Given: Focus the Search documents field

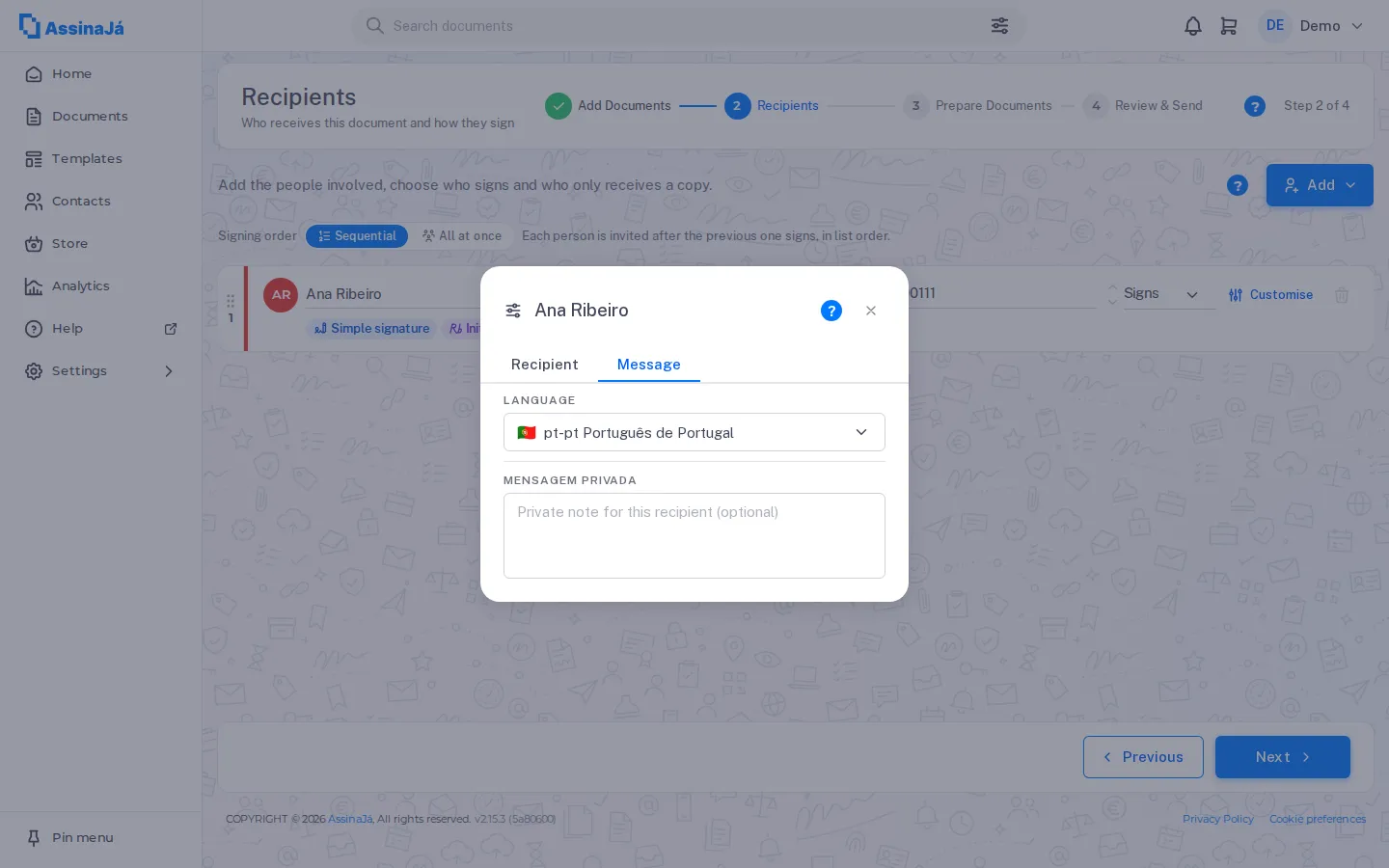Looking at the screenshot, I should click(689, 26).
